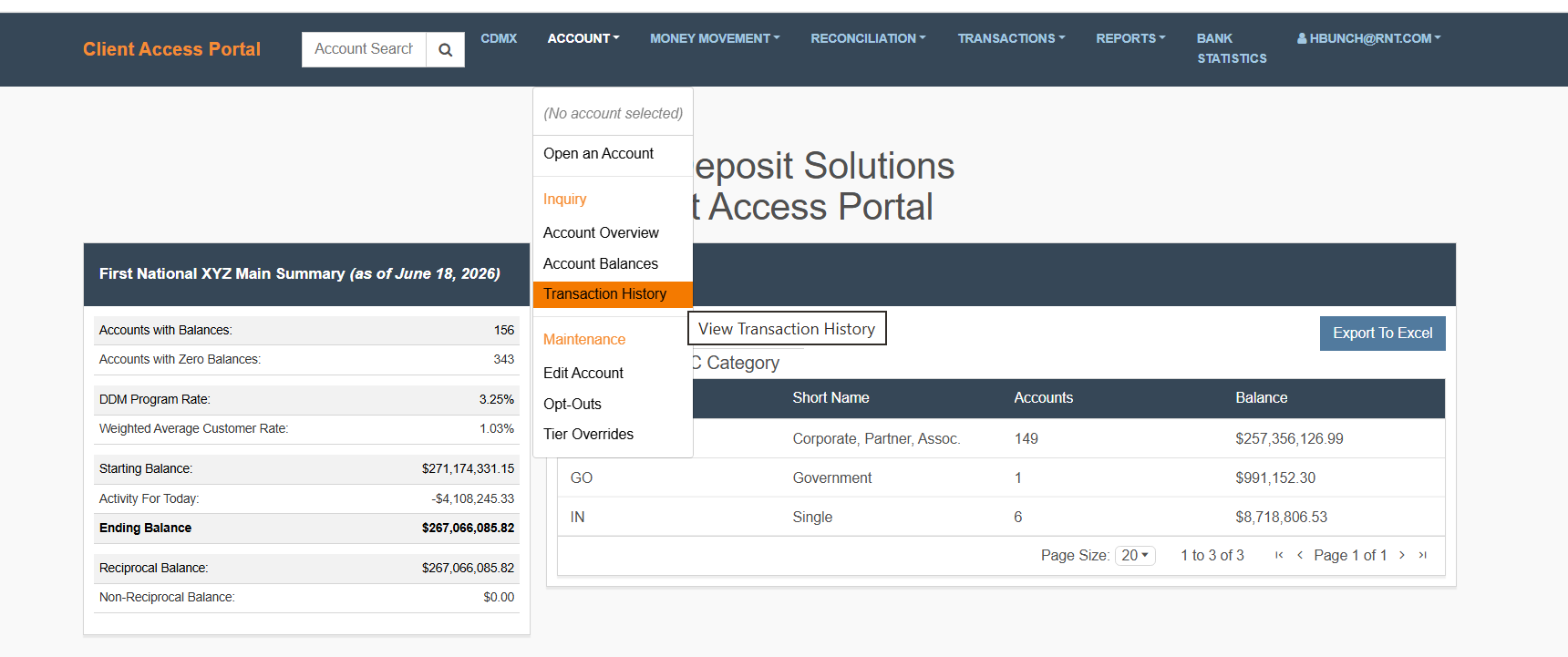The width and height of the screenshot is (1568, 657).
Task: Open the Page Size 20 dropdown
Action: (1135, 555)
